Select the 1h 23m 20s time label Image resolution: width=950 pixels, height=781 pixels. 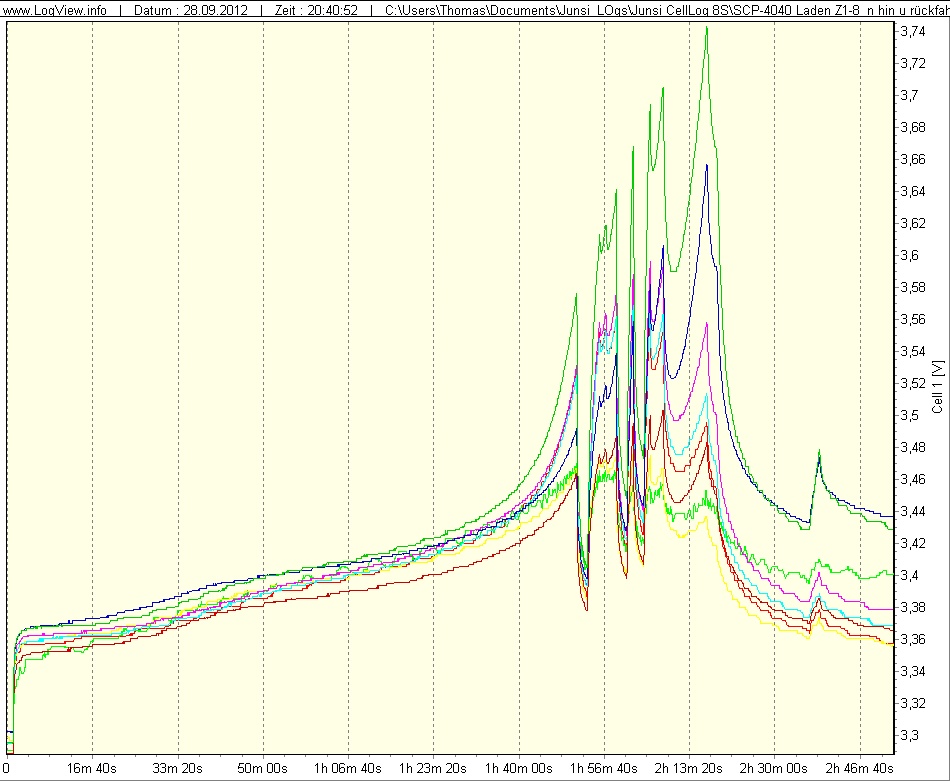tap(433, 768)
